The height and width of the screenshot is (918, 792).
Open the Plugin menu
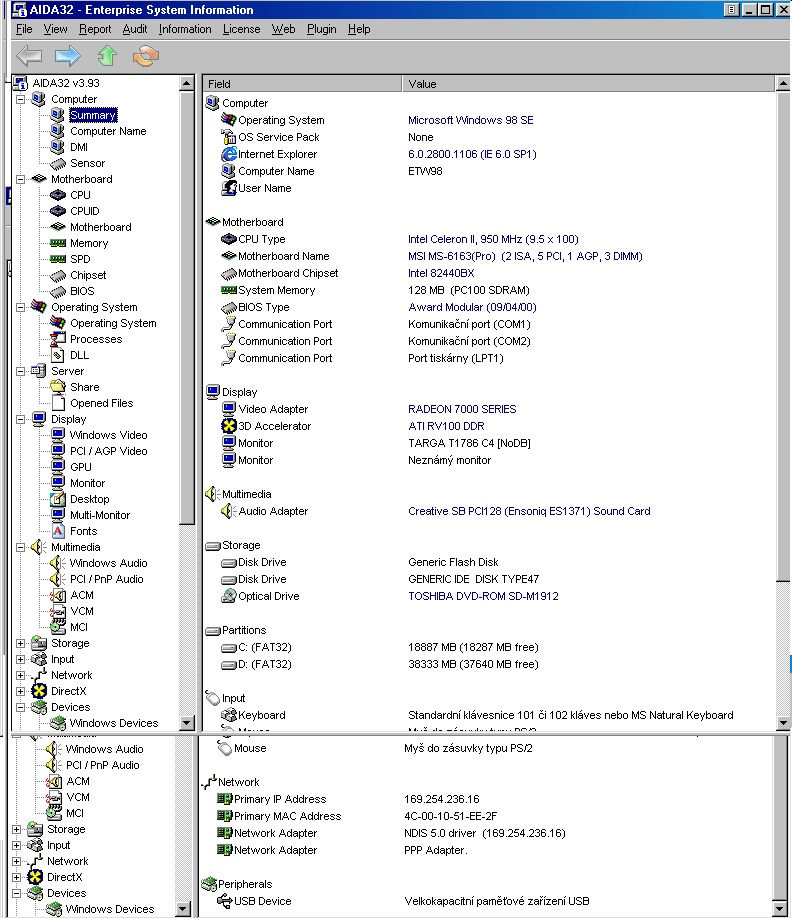click(321, 29)
